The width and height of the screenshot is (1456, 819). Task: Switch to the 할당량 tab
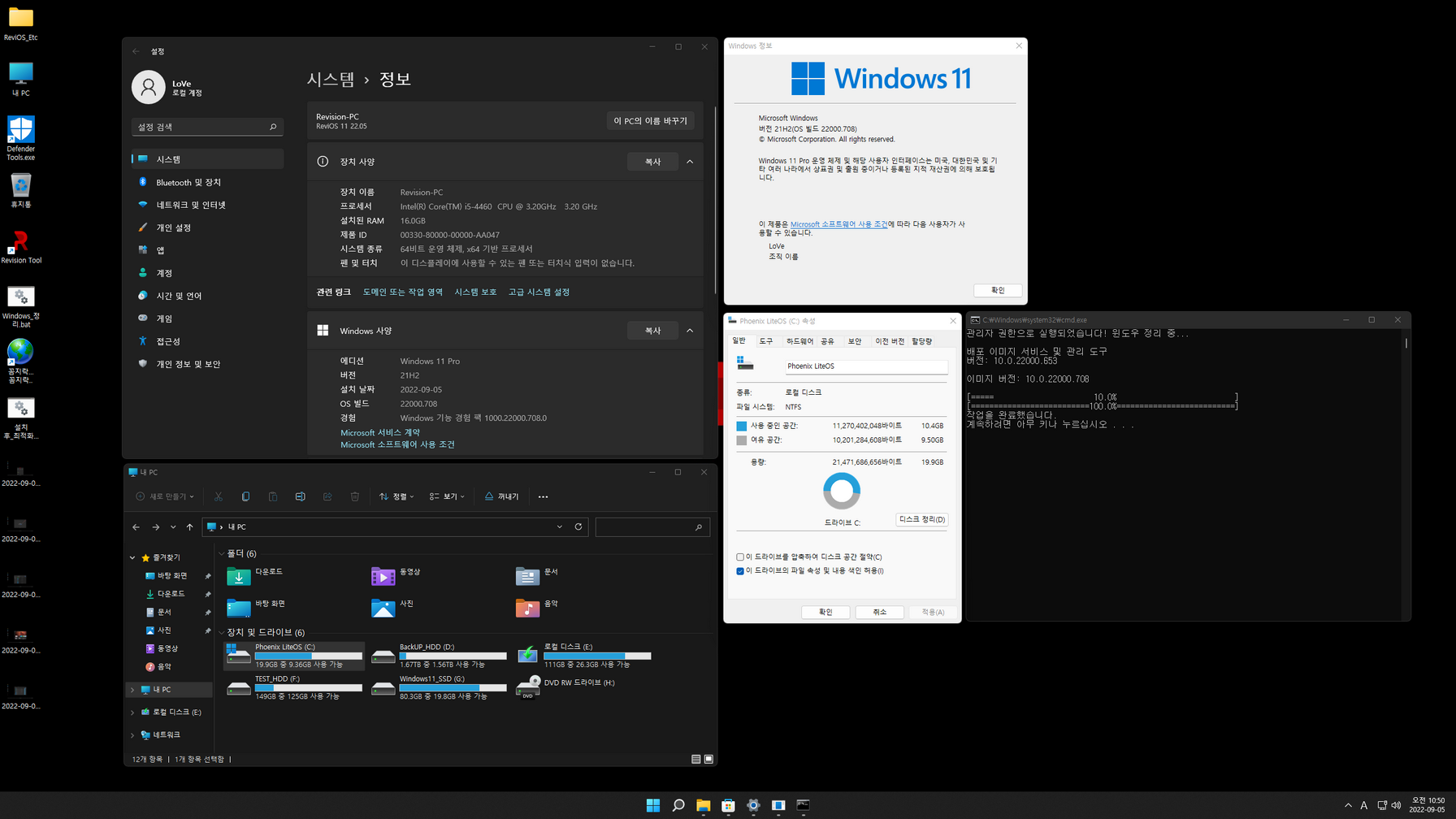[922, 341]
